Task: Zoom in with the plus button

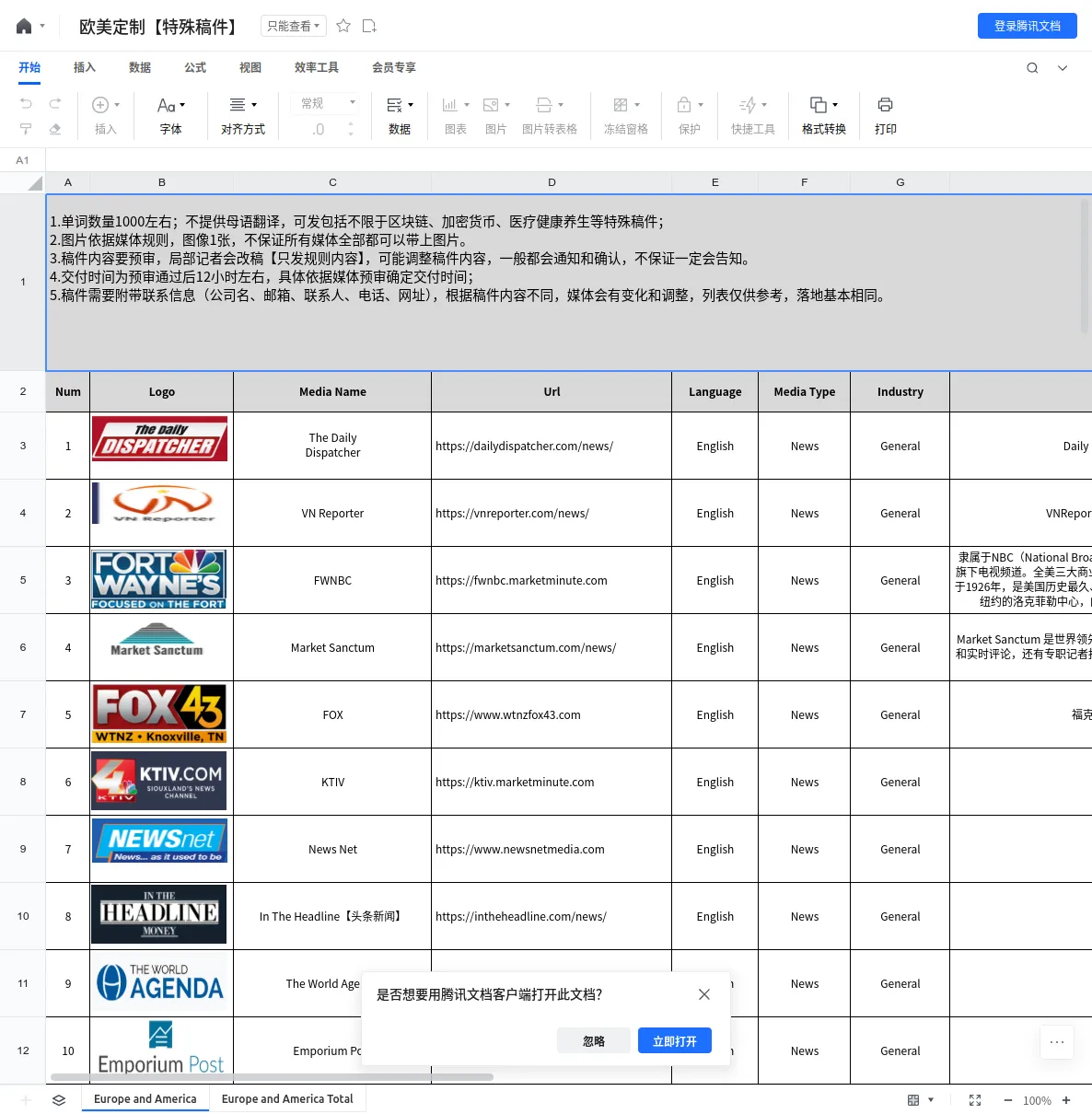Action: tap(1066, 1100)
